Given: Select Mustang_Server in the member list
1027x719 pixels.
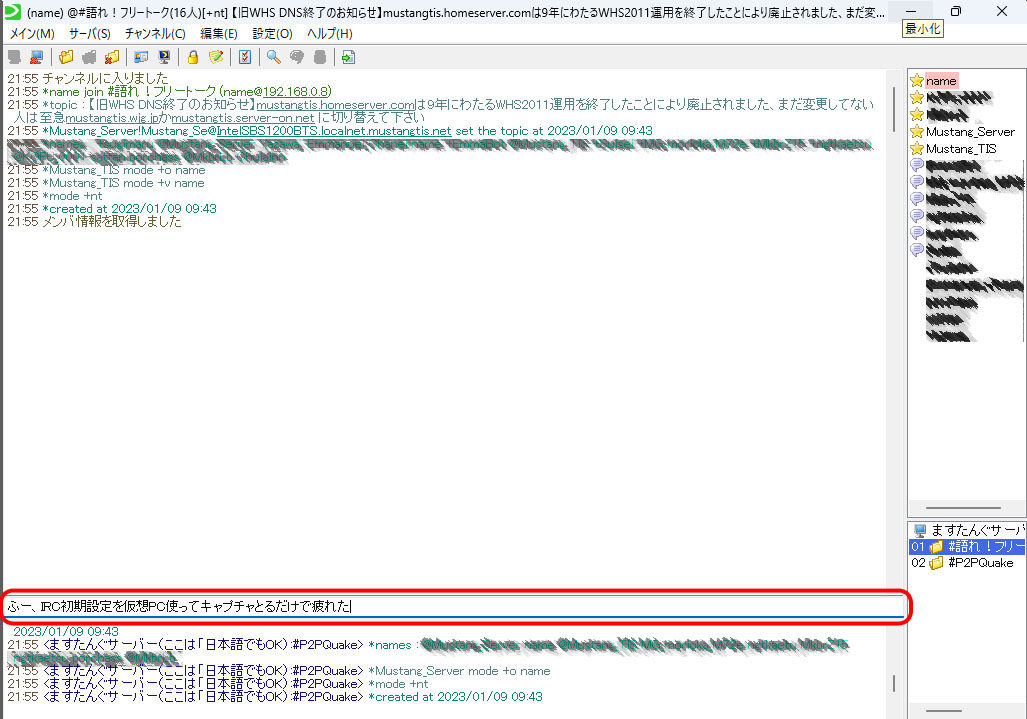Looking at the screenshot, I should (x=969, y=132).
